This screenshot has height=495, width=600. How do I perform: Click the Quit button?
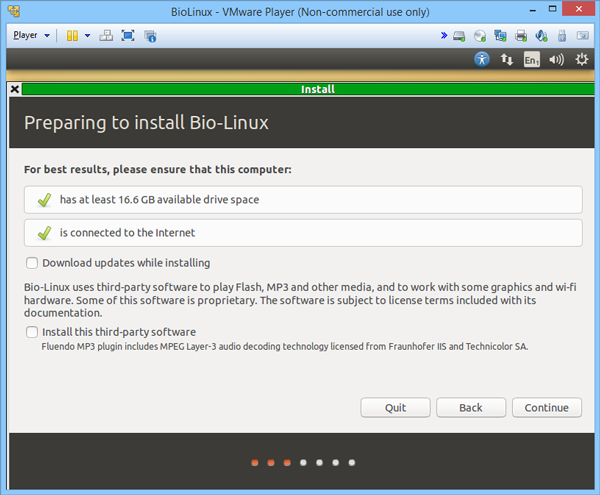click(395, 407)
